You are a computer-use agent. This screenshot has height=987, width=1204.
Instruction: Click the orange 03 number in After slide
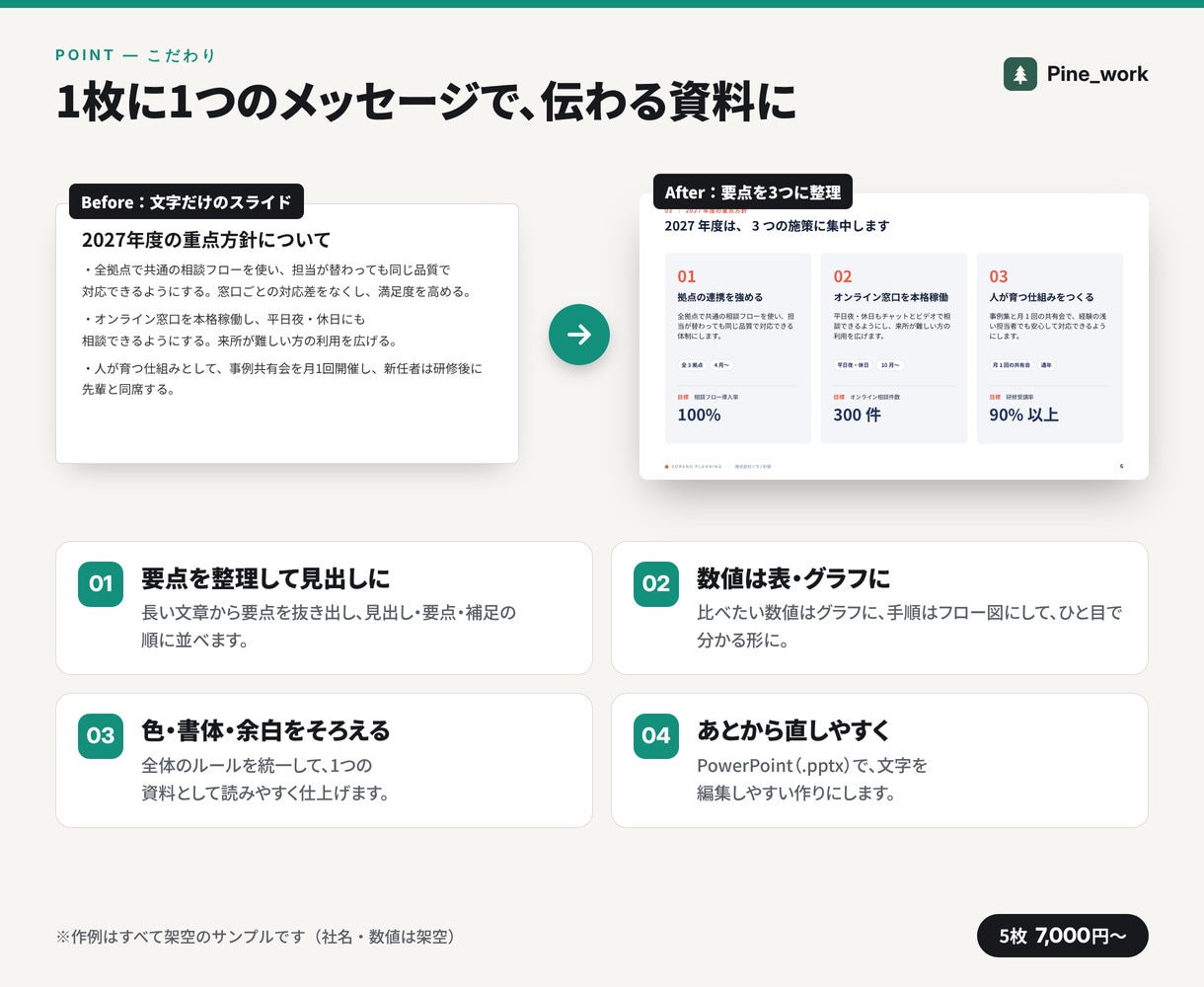point(999,276)
